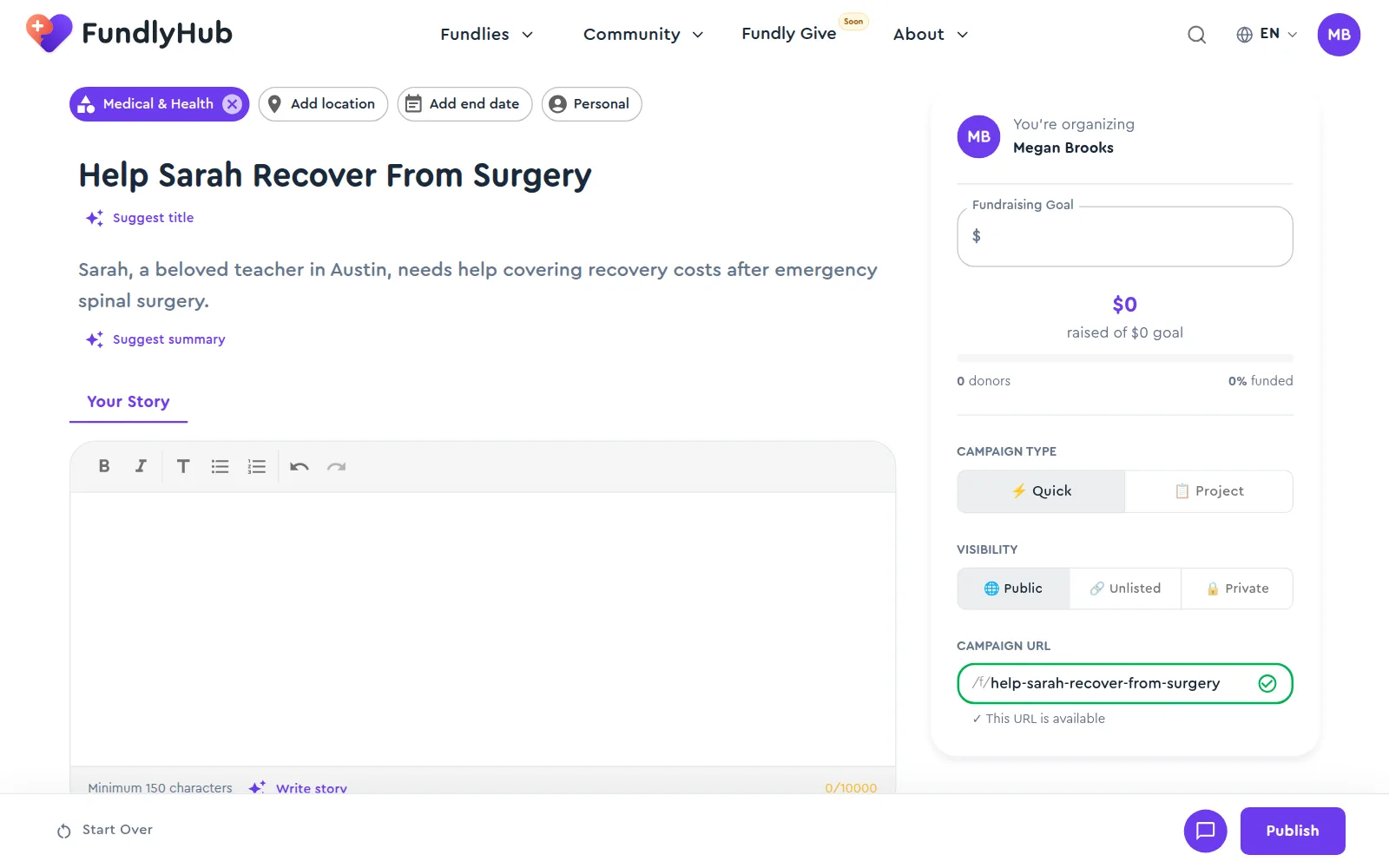Click Write story AI link
Screen dimensions: 1389x868
pyautogui.click(x=298, y=788)
